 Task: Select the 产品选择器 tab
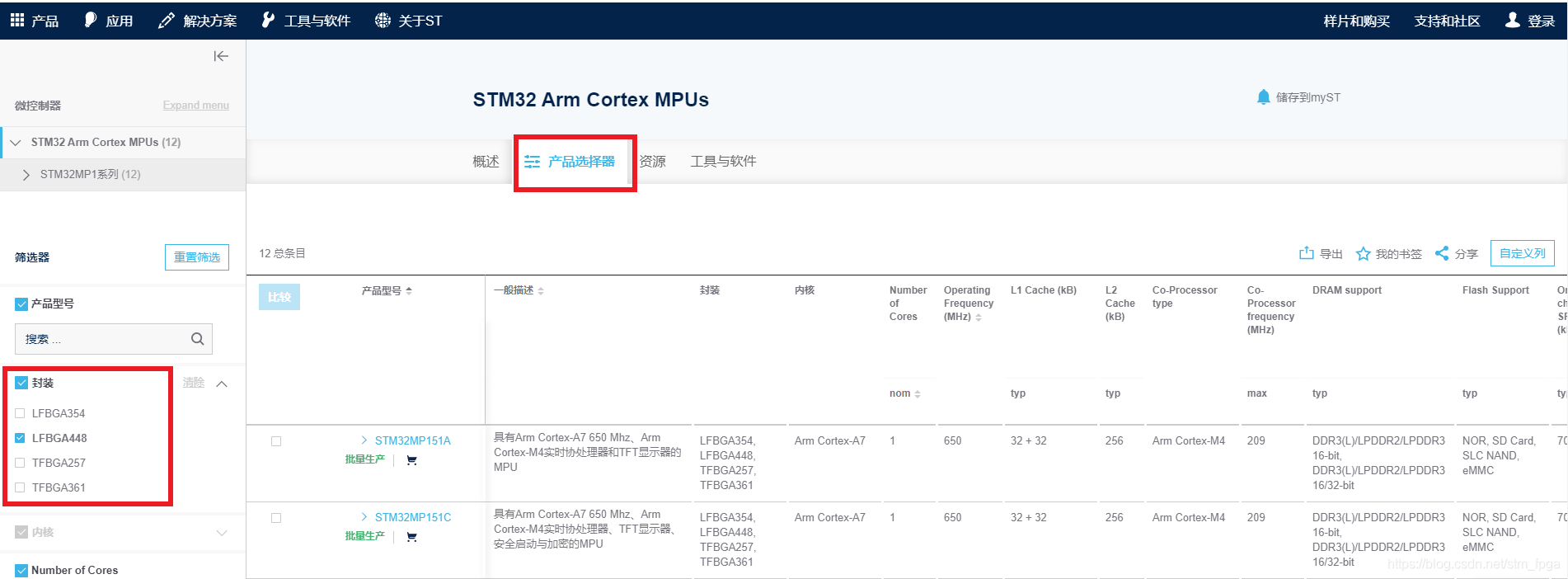coord(570,162)
